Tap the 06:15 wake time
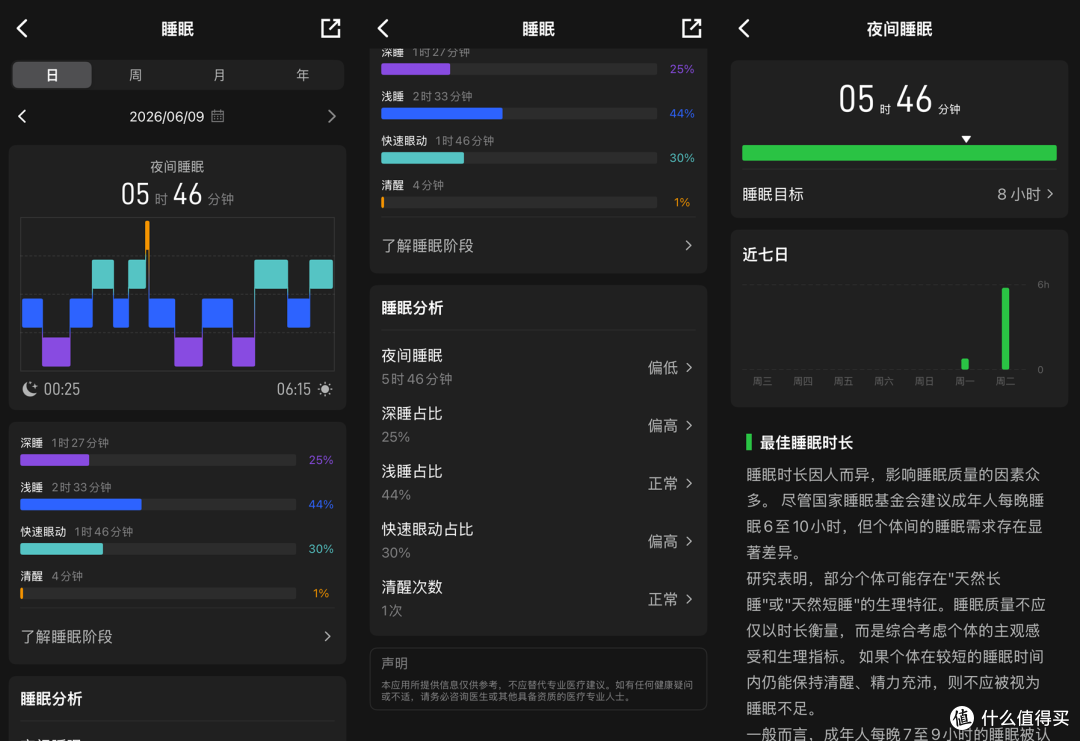1080x741 pixels. point(293,389)
